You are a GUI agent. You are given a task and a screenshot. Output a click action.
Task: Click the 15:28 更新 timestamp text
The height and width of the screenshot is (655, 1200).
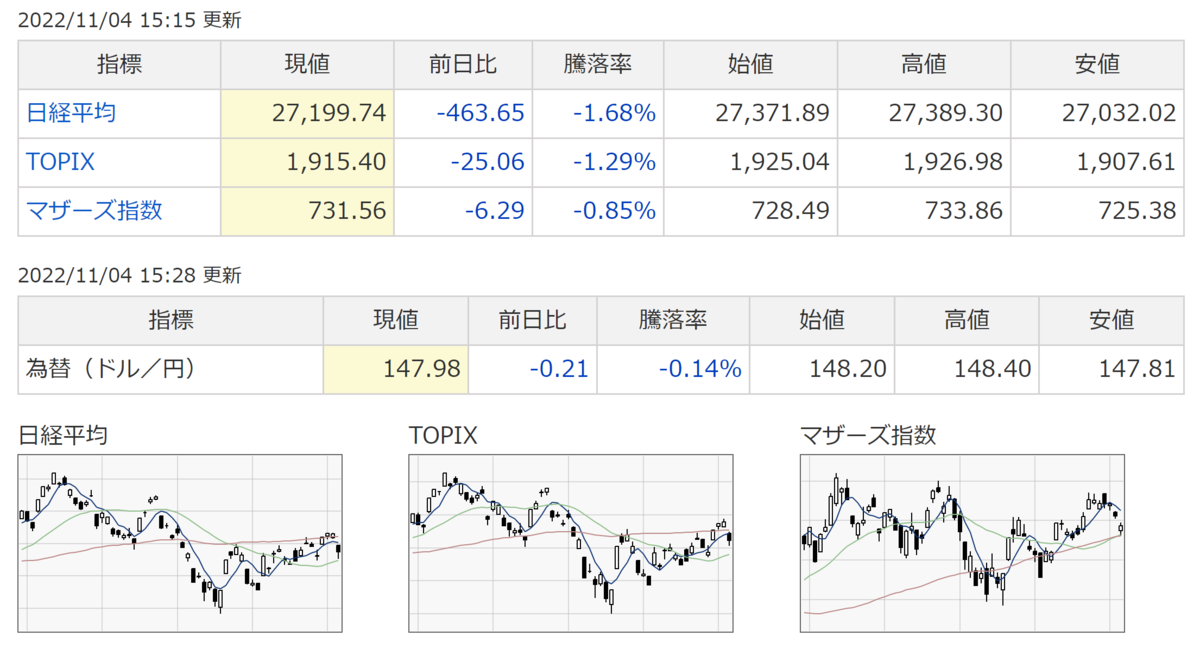(130, 276)
